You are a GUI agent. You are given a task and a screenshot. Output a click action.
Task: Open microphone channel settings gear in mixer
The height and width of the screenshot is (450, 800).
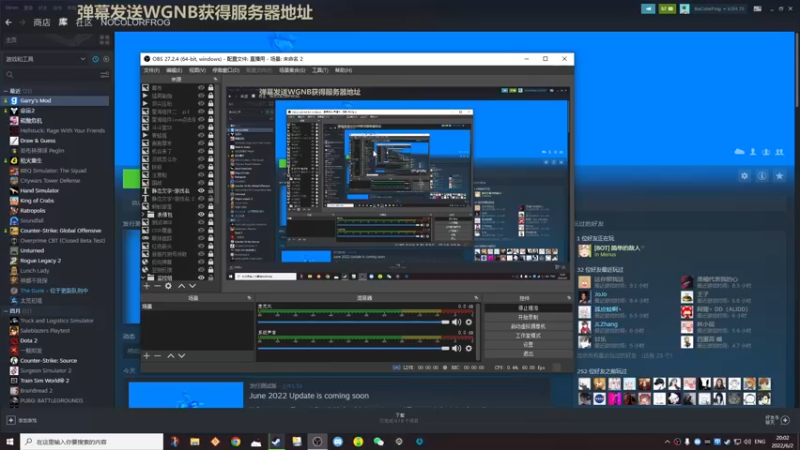tap(468, 322)
